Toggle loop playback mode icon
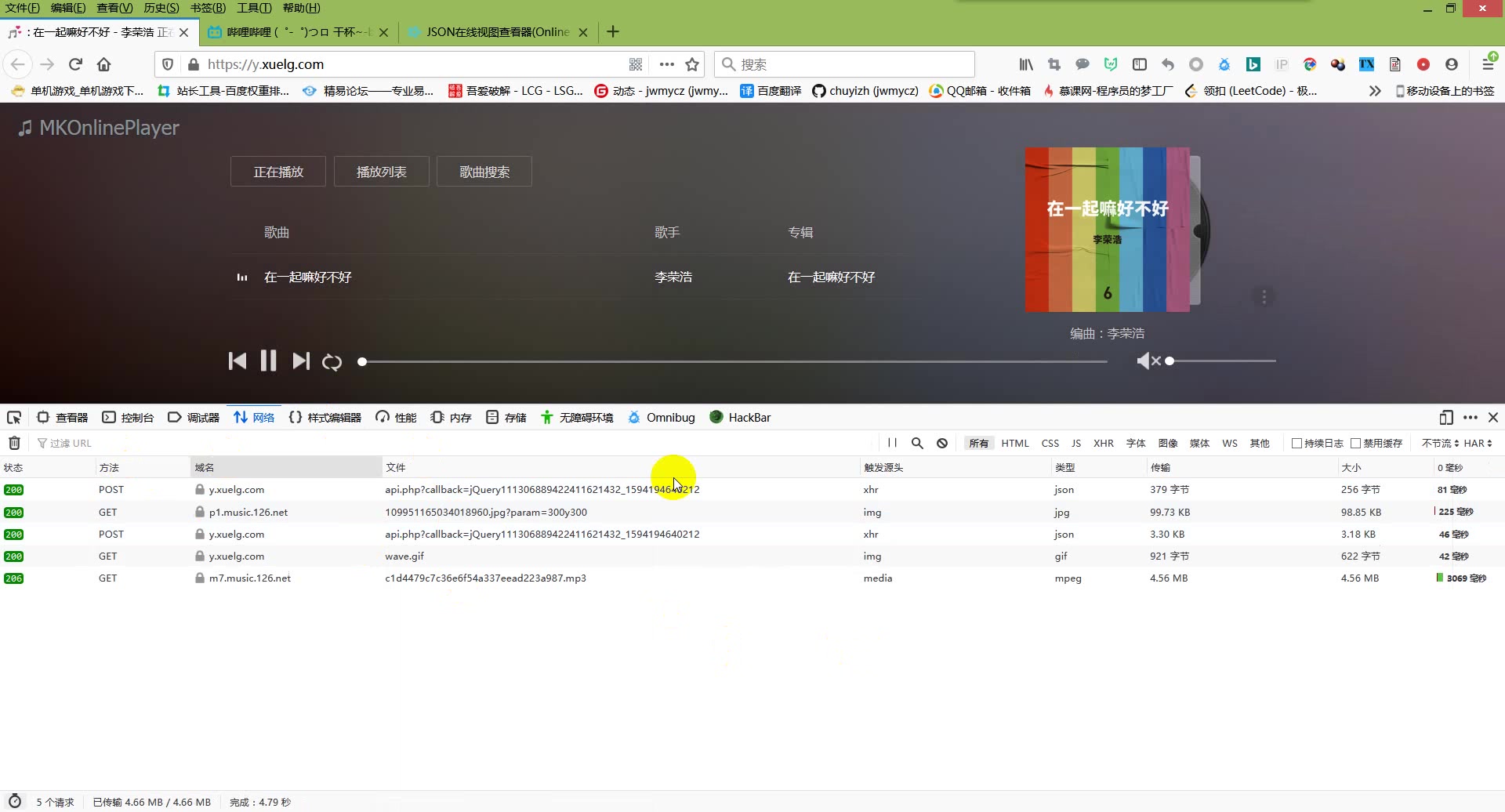This screenshot has height=812, width=1505. 332,361
